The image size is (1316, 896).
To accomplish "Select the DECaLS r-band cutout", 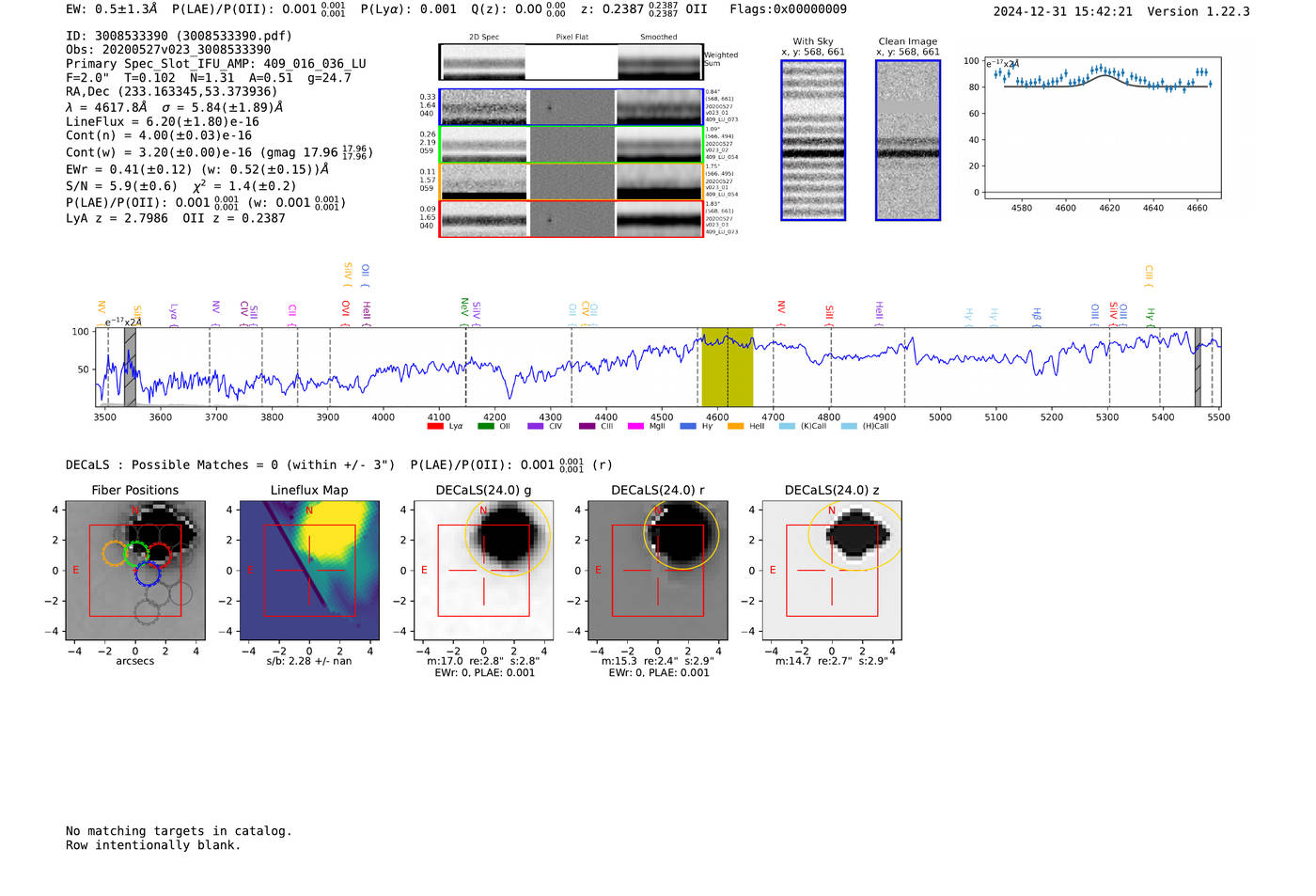I will click(657, 570).
